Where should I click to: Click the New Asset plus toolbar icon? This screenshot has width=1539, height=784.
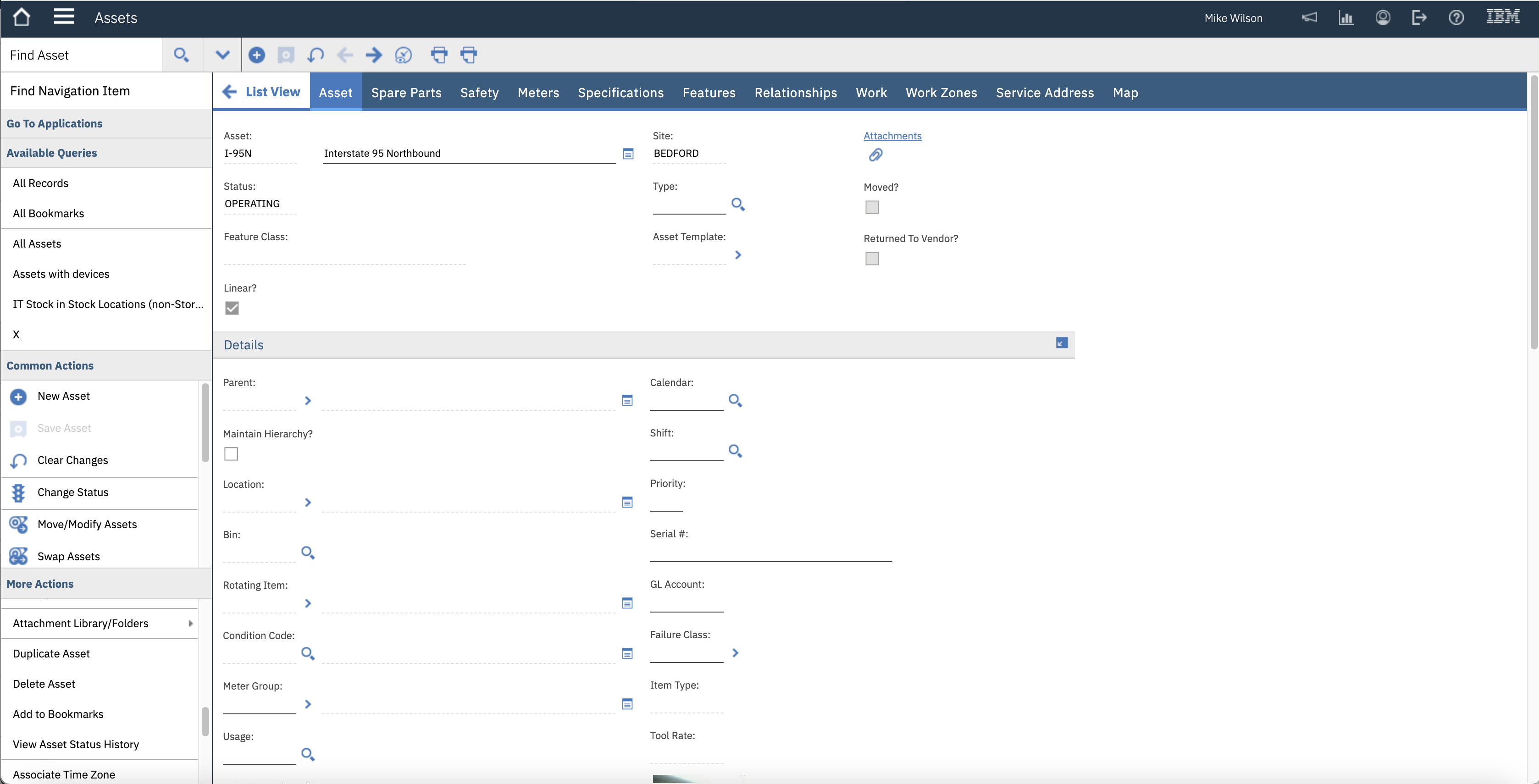pyautogui.click(x=257, y=55)
